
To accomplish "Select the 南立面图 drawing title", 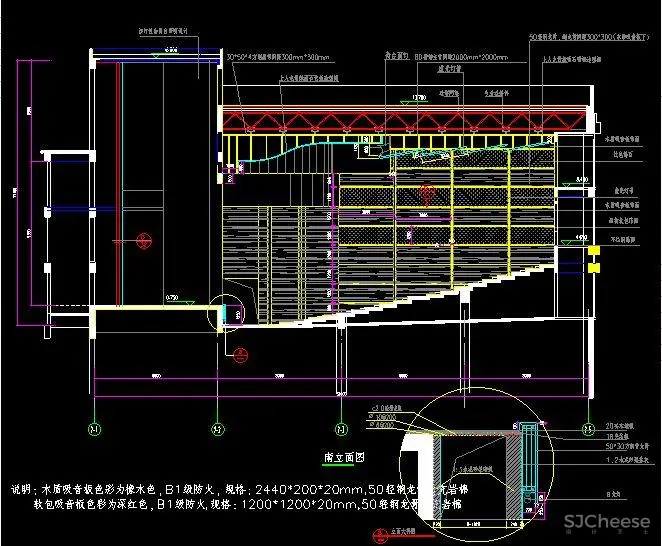I will [x=344, y=457].
